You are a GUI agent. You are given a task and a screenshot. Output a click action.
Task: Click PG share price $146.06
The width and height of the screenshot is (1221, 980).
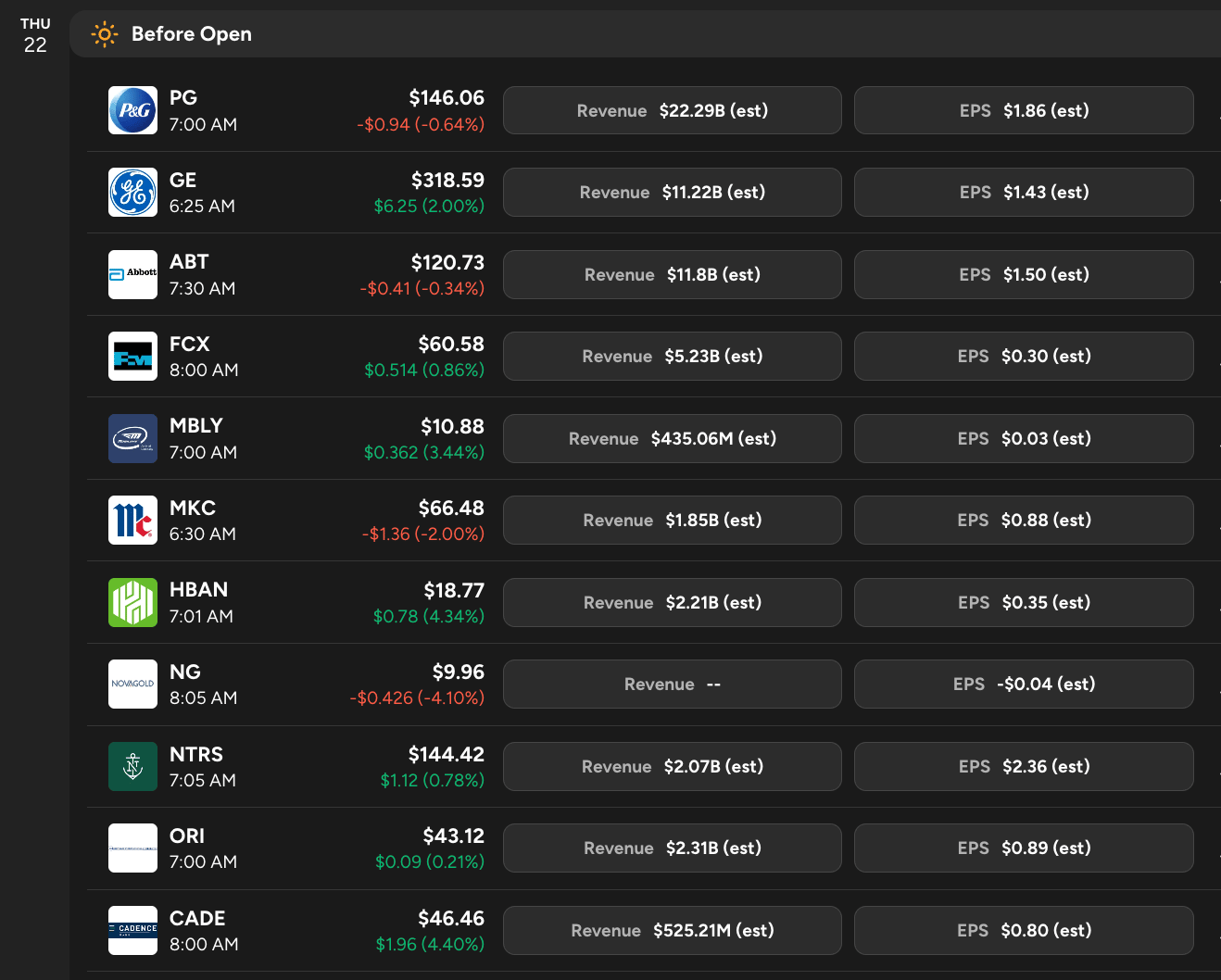447,97
